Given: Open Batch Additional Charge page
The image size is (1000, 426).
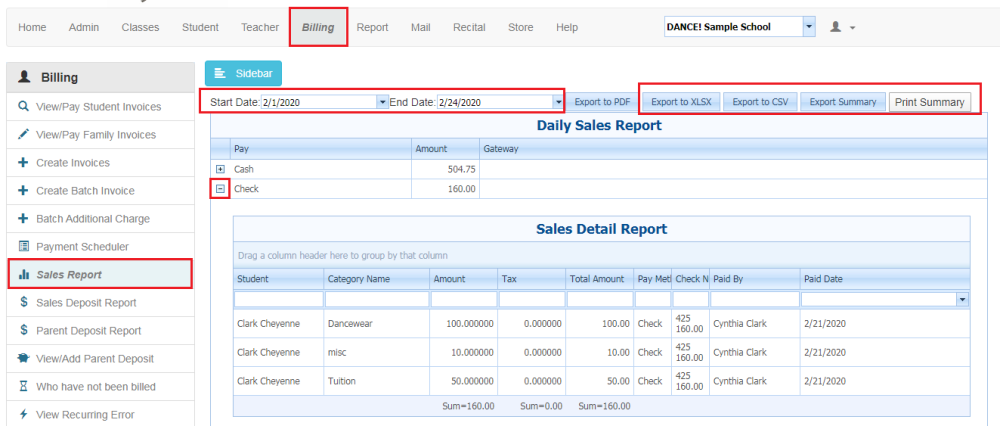Looking at the screenshot, I should (93, 219).
